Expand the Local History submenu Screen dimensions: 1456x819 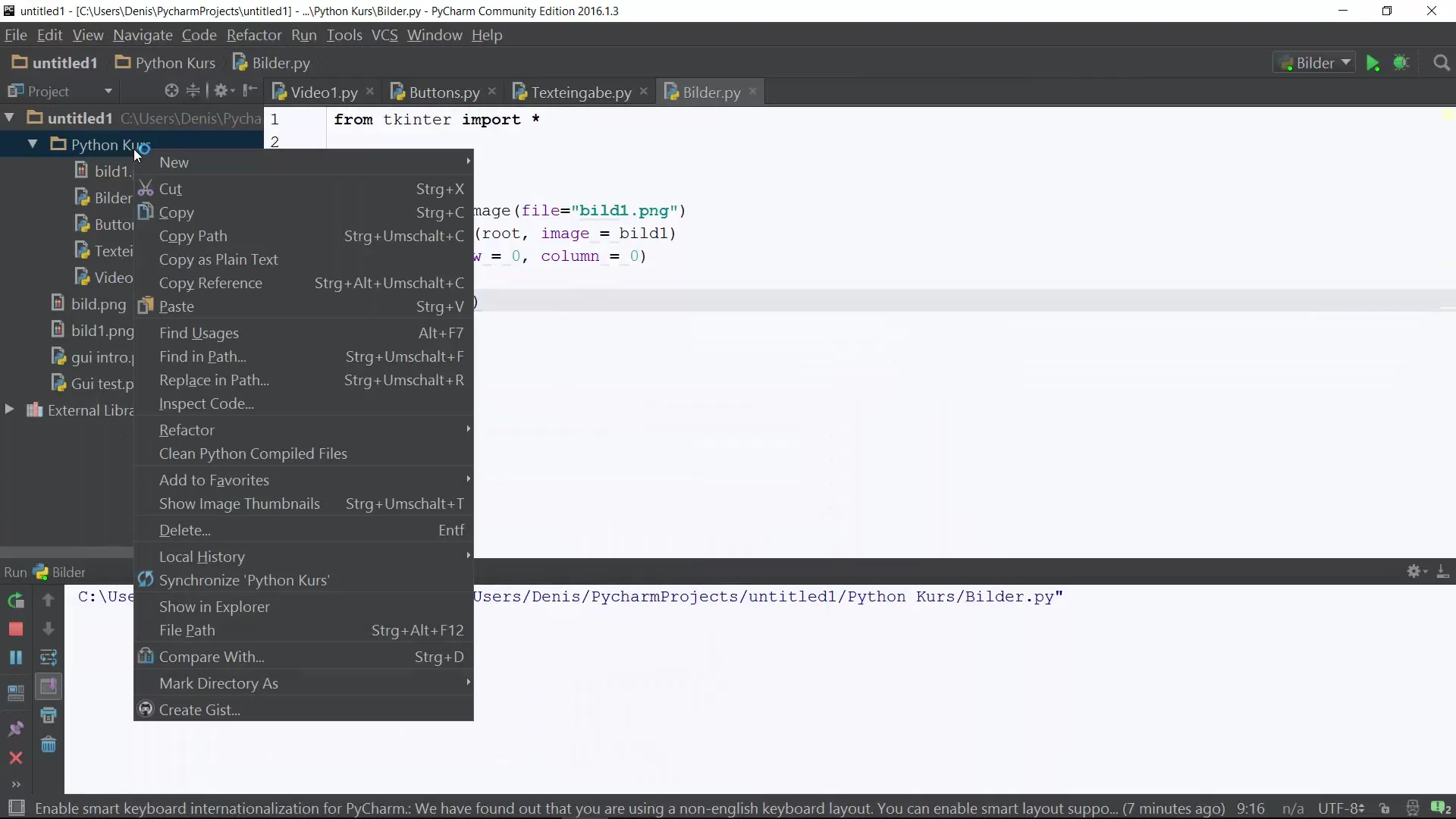tap(303, 557)
